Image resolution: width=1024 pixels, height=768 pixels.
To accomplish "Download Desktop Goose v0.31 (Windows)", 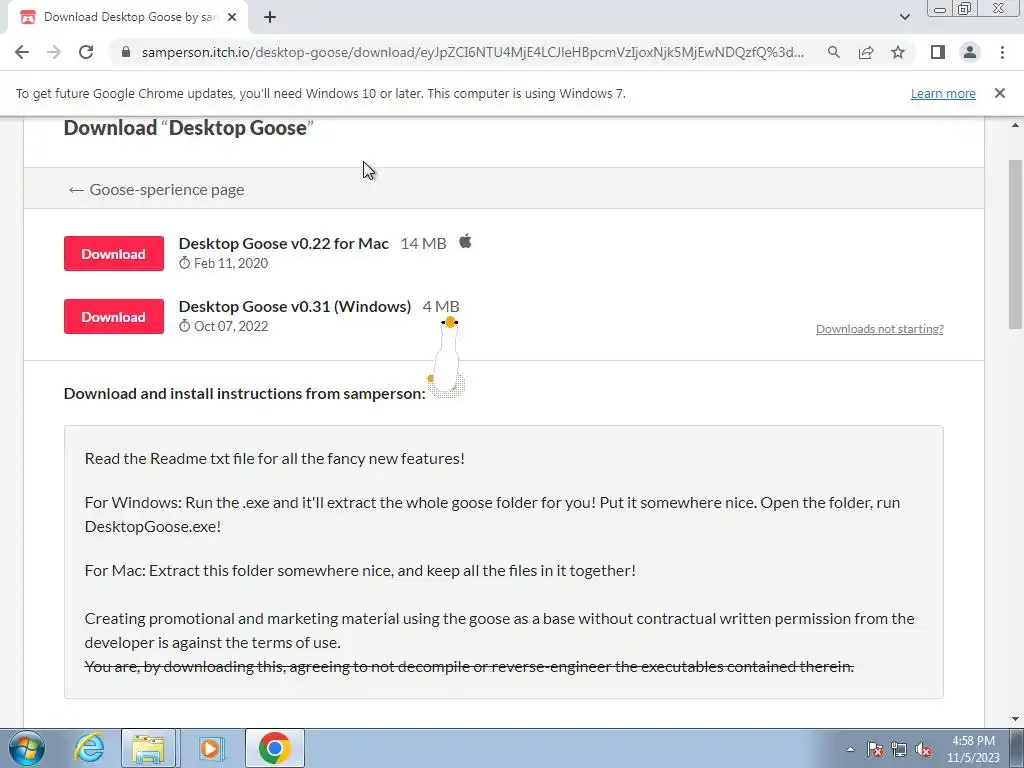I will pyautogui.click(x=114, y=317).
